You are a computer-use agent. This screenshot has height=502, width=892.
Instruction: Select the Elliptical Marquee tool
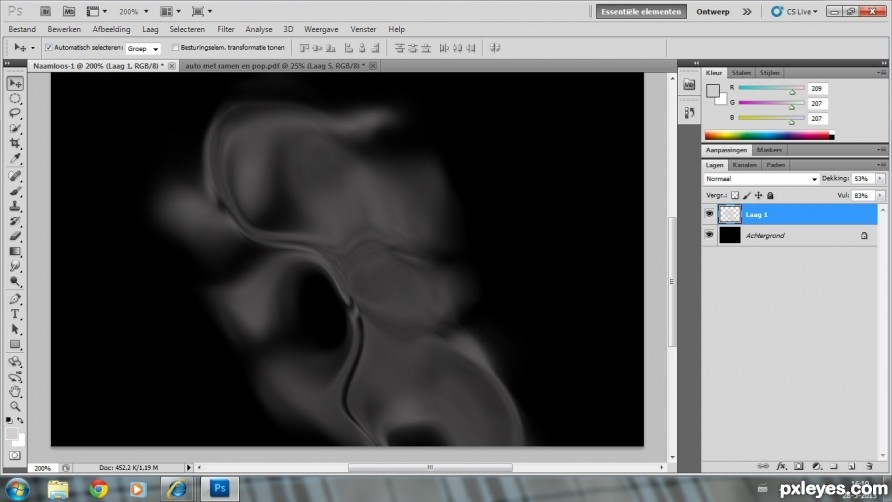click(x=15, y=98)
